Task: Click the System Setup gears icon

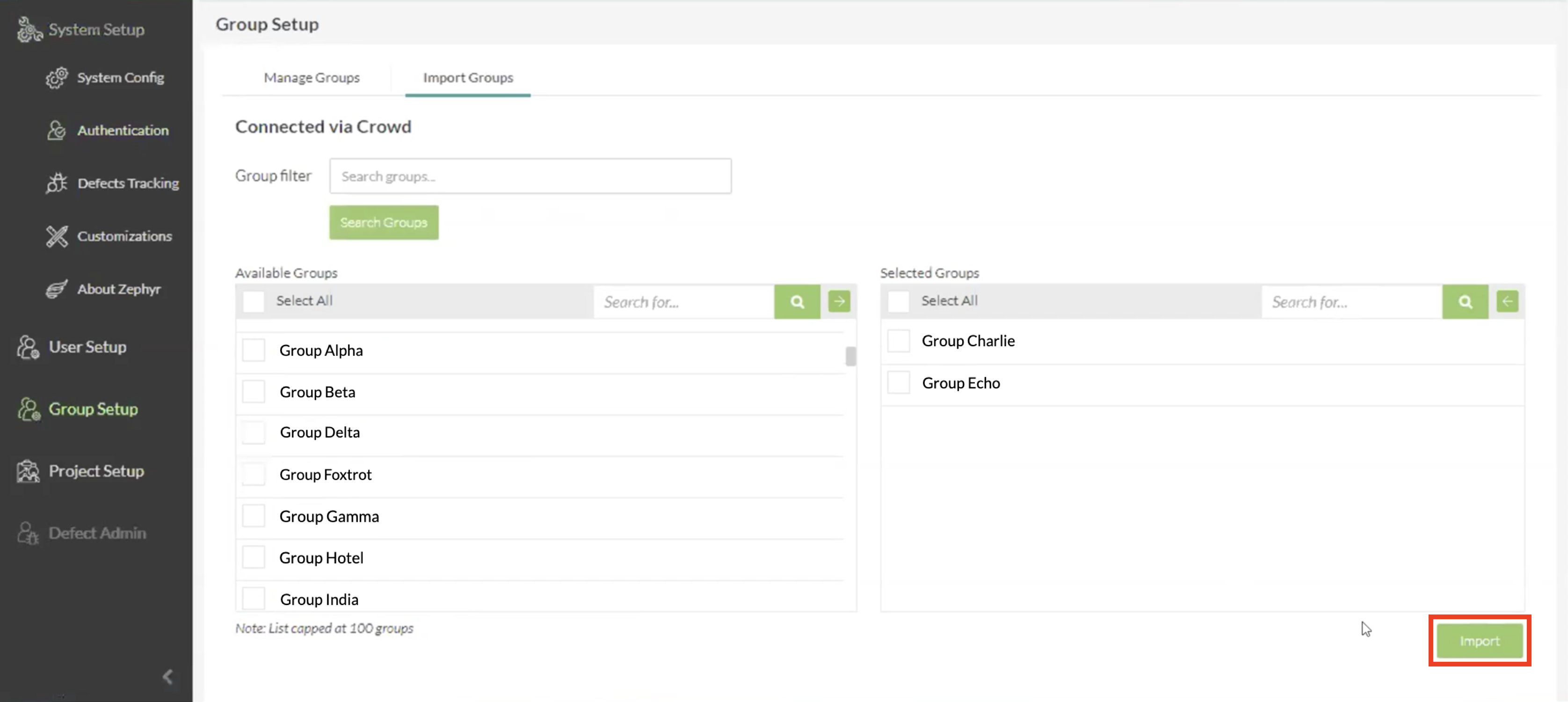Action: click(x=29, y=29)
